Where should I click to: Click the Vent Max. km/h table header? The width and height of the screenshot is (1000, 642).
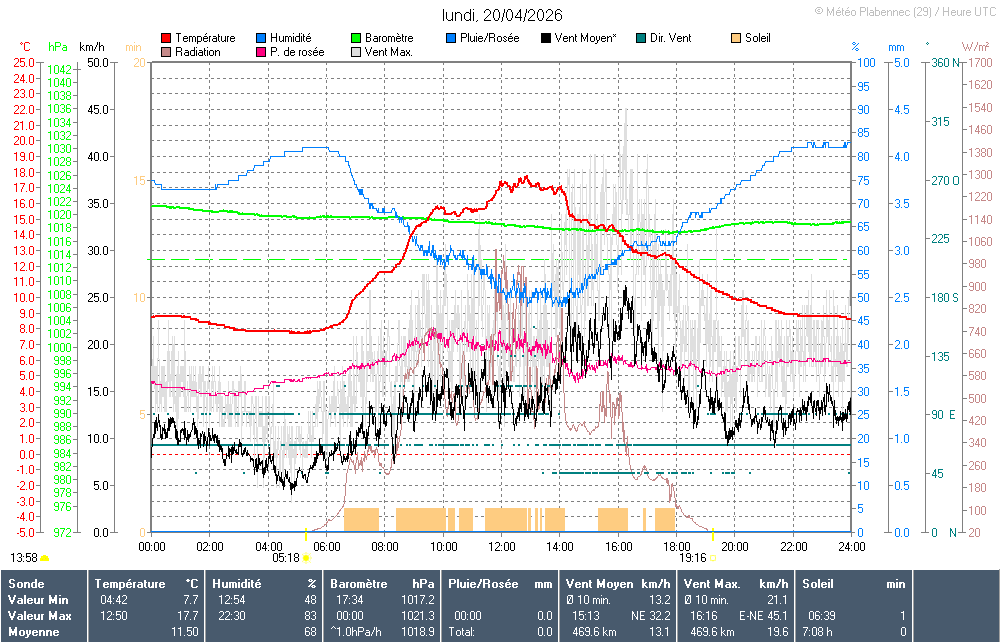pos(712,583)
